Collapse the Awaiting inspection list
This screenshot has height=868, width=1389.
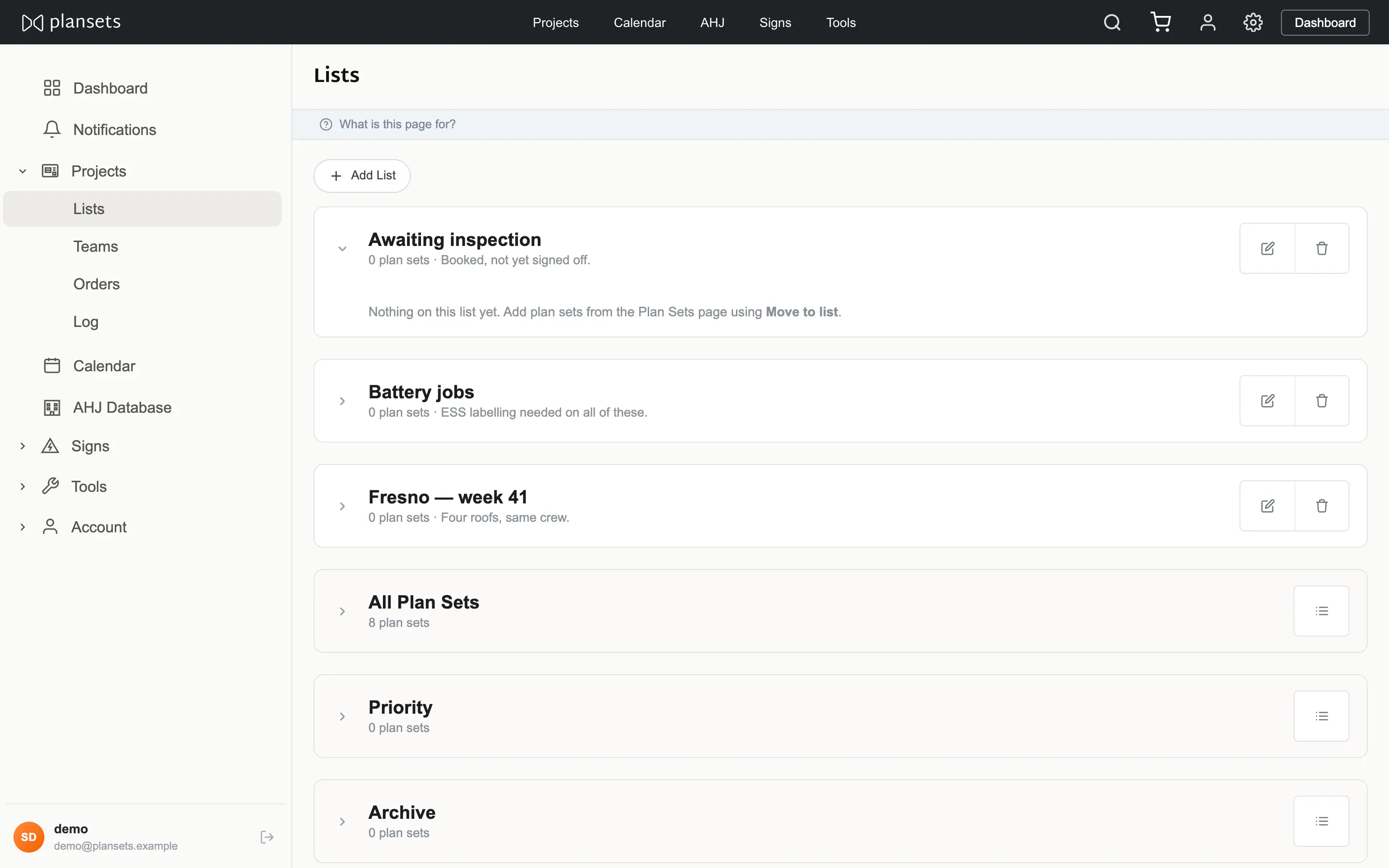point(342,248)
